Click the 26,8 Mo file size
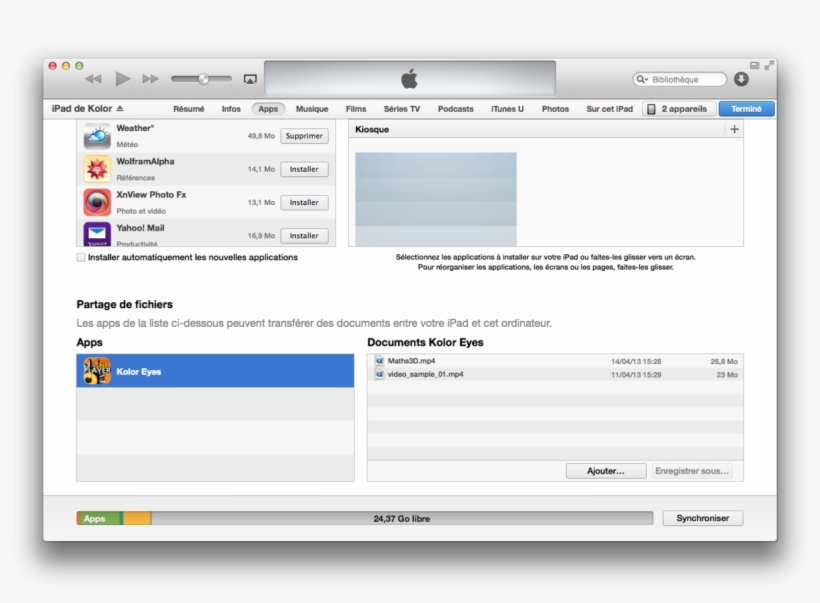Image resolution: width=820 pixels, height=603 pixels. [x=724, y=361]
